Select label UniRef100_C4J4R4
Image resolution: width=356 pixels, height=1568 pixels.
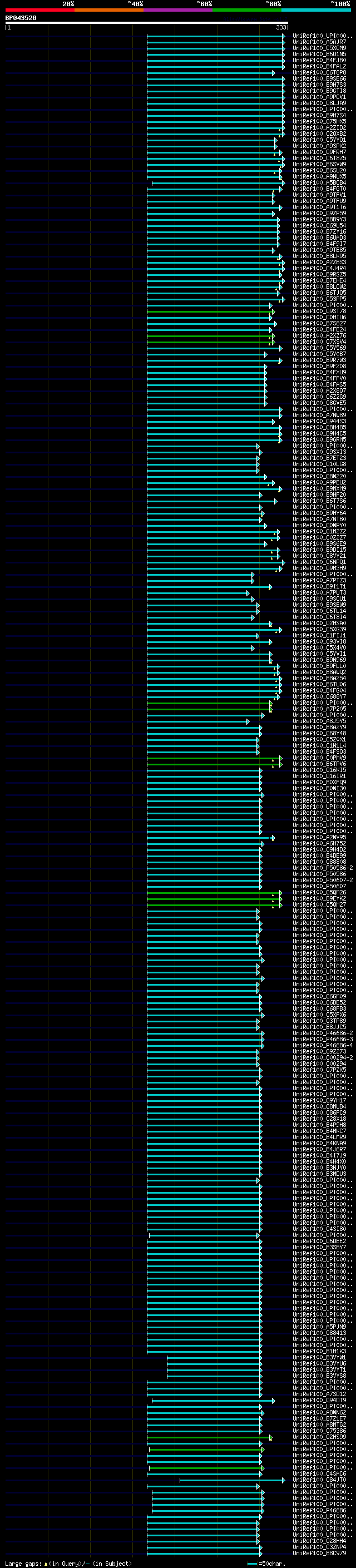coord(319,269)
